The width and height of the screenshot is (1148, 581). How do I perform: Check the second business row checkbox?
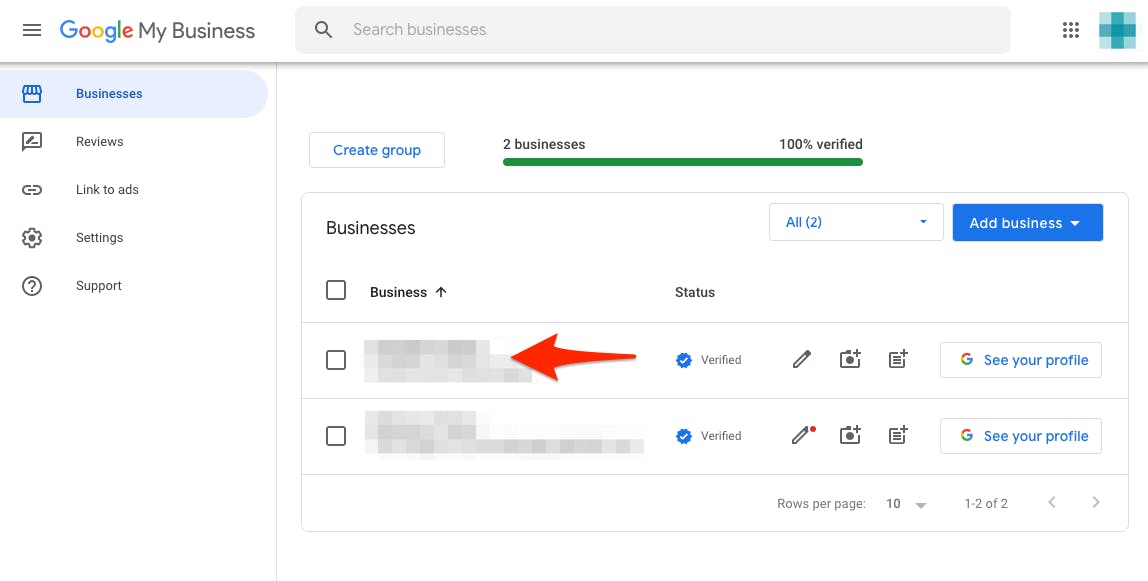336,436
